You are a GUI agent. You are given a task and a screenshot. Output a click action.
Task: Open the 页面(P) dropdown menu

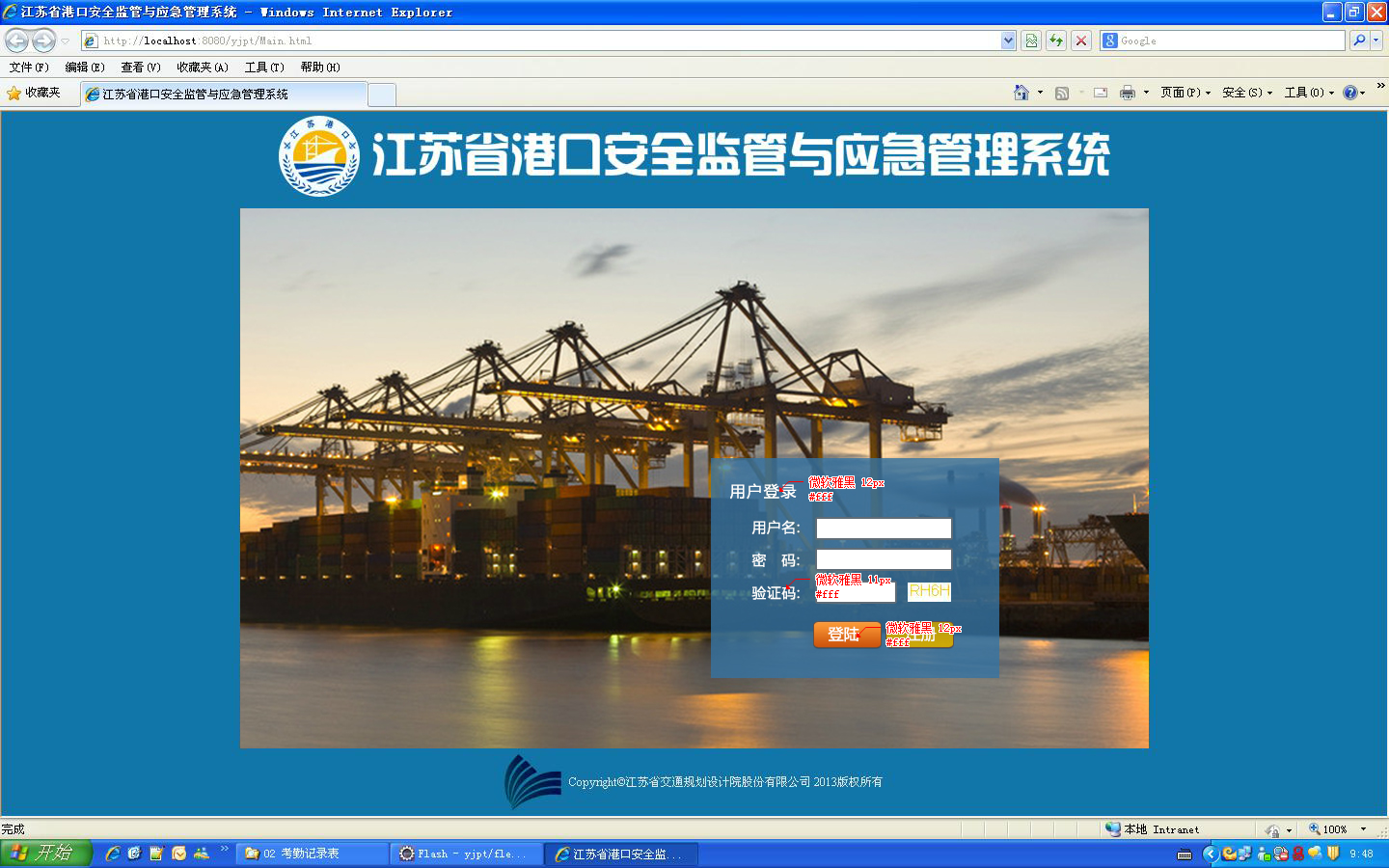(x=1185, y=93)
